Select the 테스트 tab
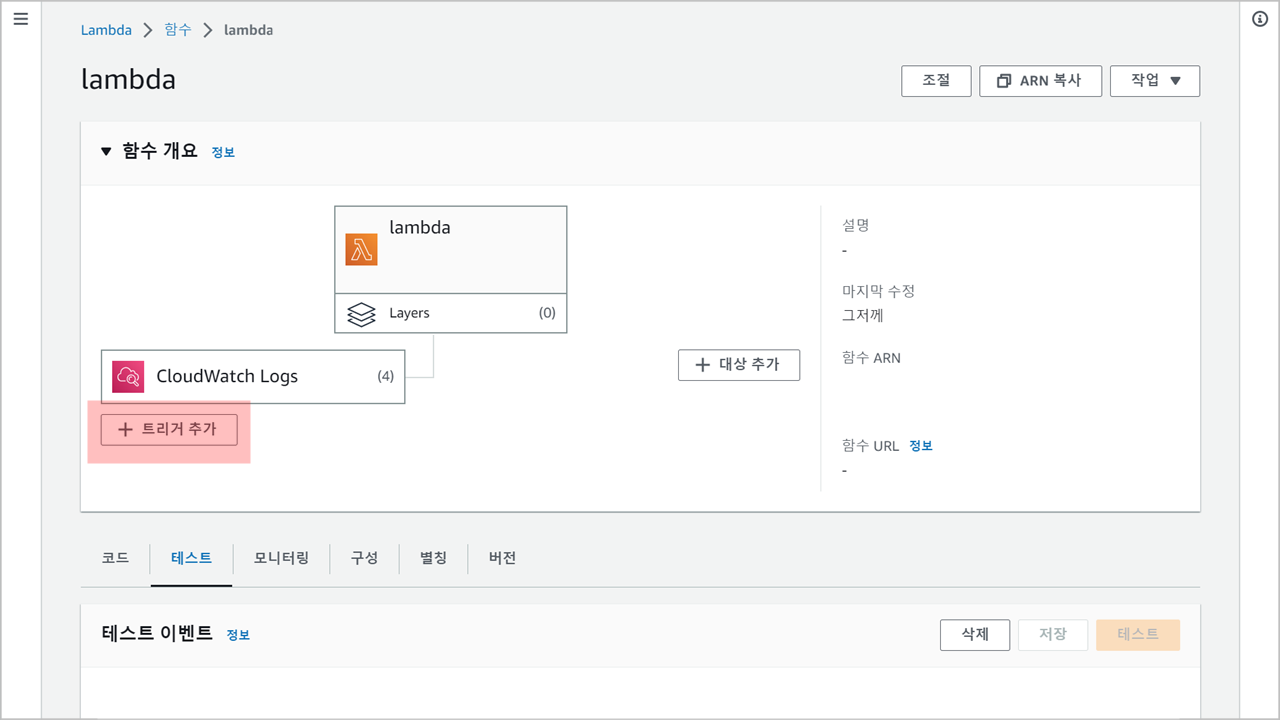The width and height of the screenshot is (1280, 720). 191,558
